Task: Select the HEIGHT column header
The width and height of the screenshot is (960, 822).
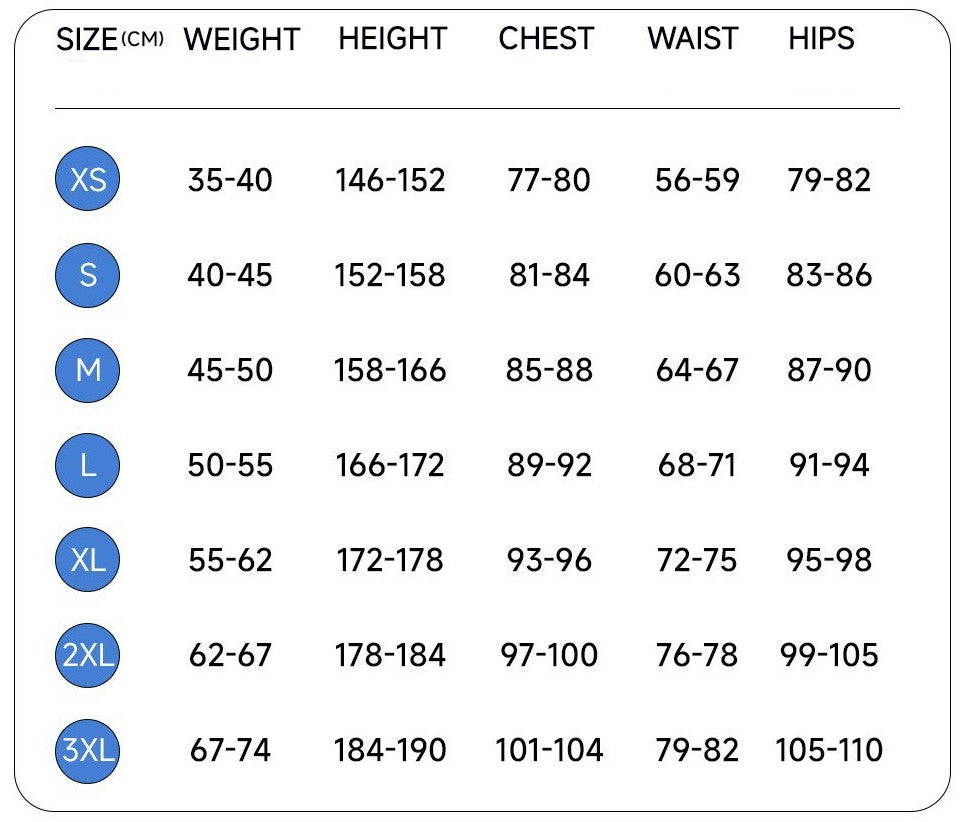Action: click(390, 39)
